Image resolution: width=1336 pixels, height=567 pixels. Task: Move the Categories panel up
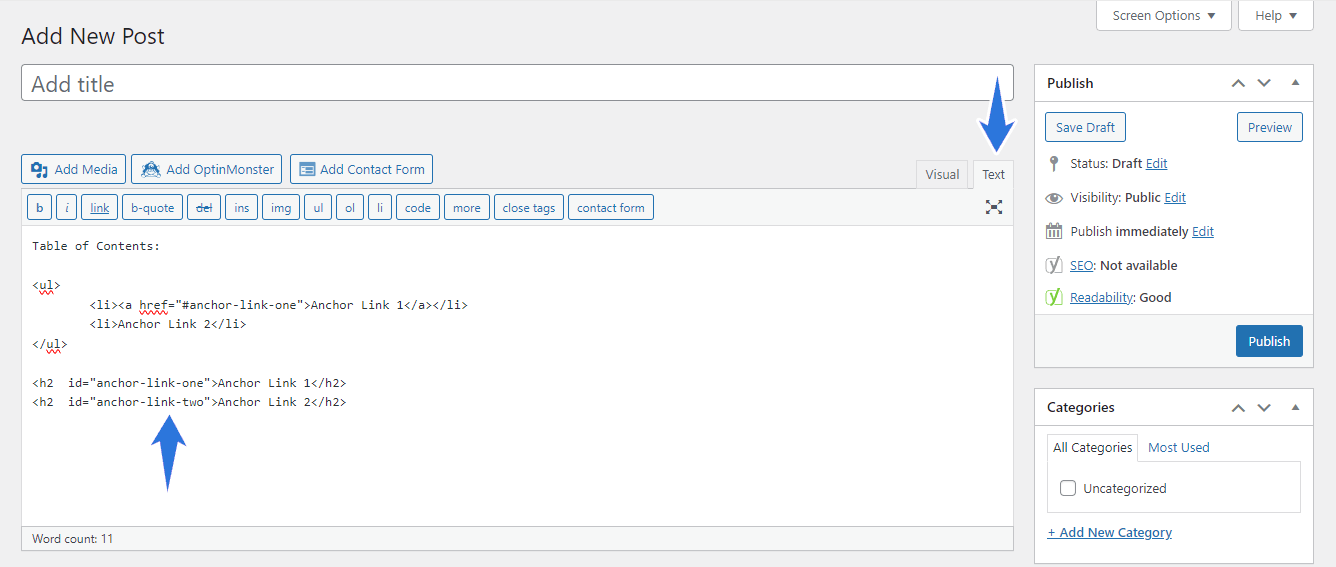[1238, 407]
